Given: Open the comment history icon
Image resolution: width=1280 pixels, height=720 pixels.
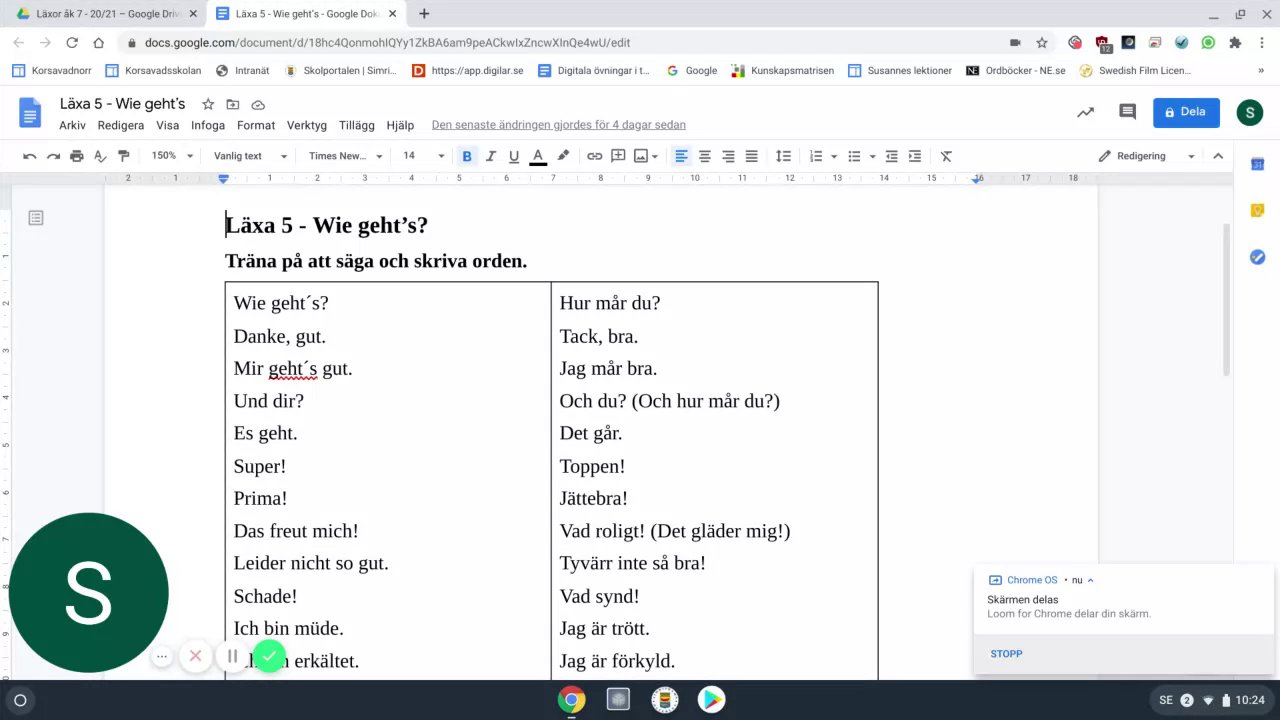Looking at the screenshot, I should (1127, 112).
